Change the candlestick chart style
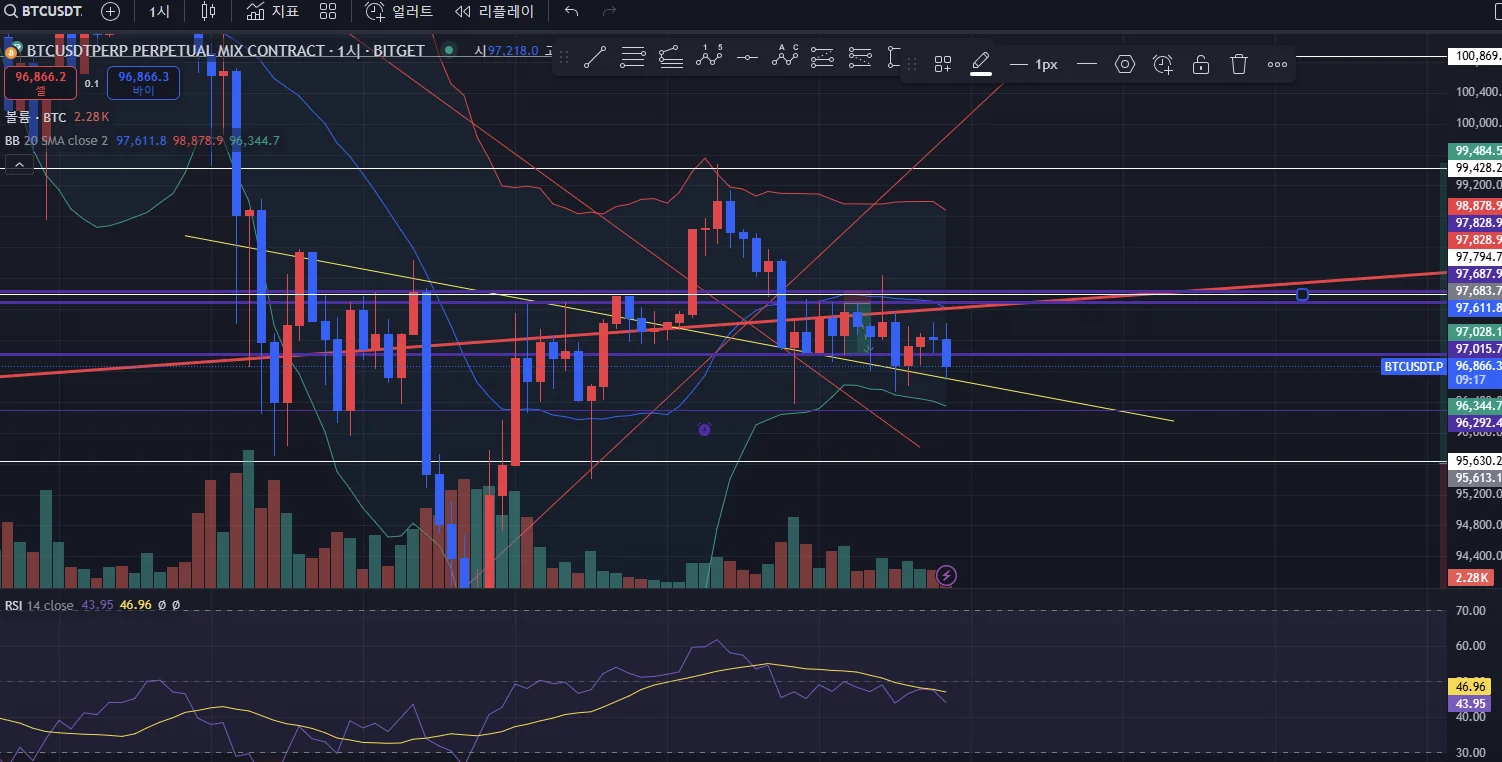Viewport: 1502px width, 762px height. pyautogui.click(x=208, y=12)
